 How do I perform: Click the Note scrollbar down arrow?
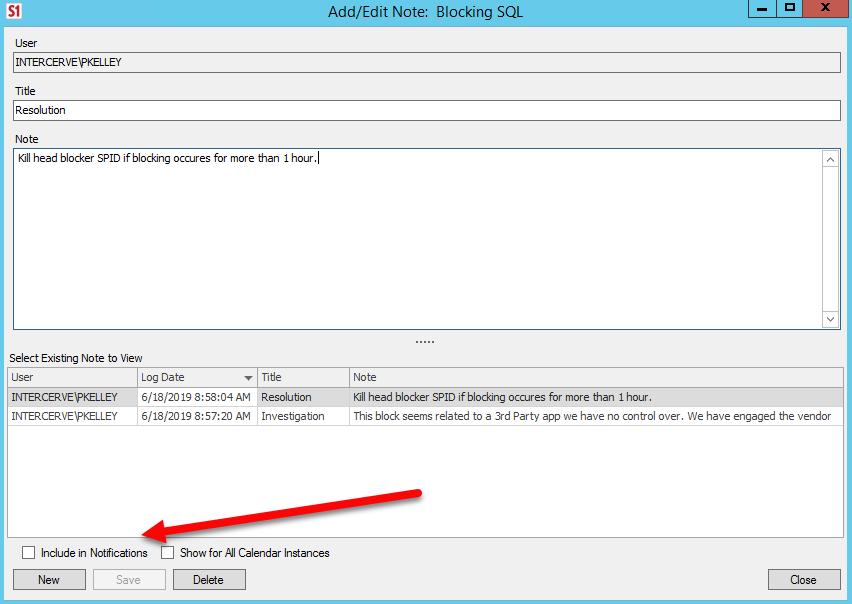[x=830, y=319]
